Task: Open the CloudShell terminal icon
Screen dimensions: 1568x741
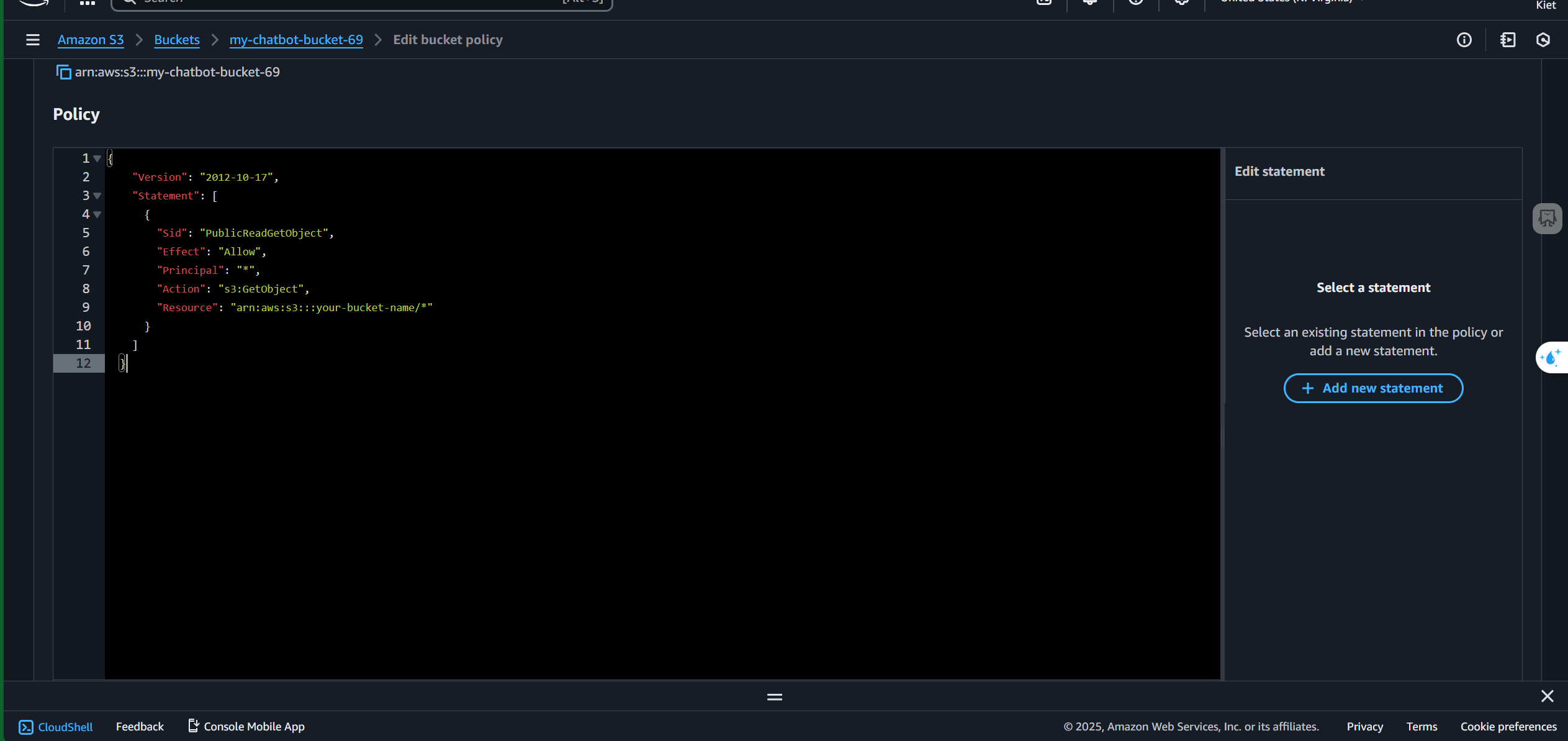Action: [26, 727]
